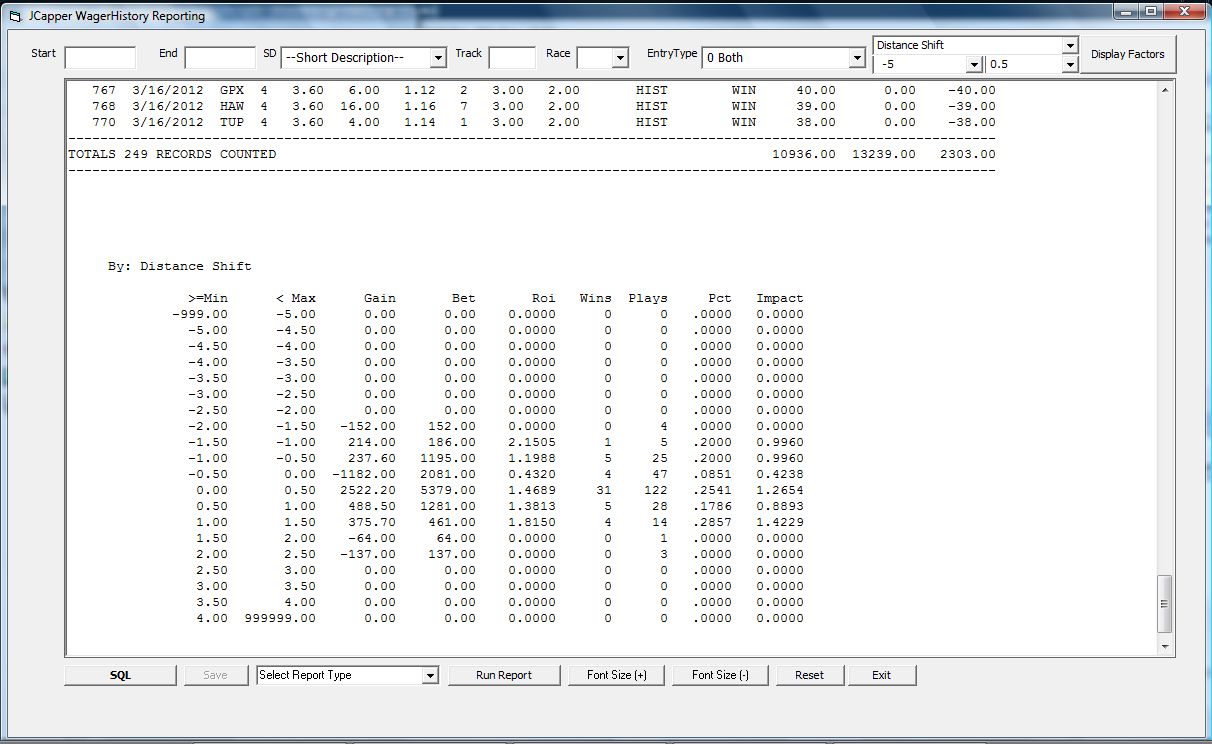Click the impact value 0.4238
The height and width of the screenshot is (744, 1212).
point(780,474)
